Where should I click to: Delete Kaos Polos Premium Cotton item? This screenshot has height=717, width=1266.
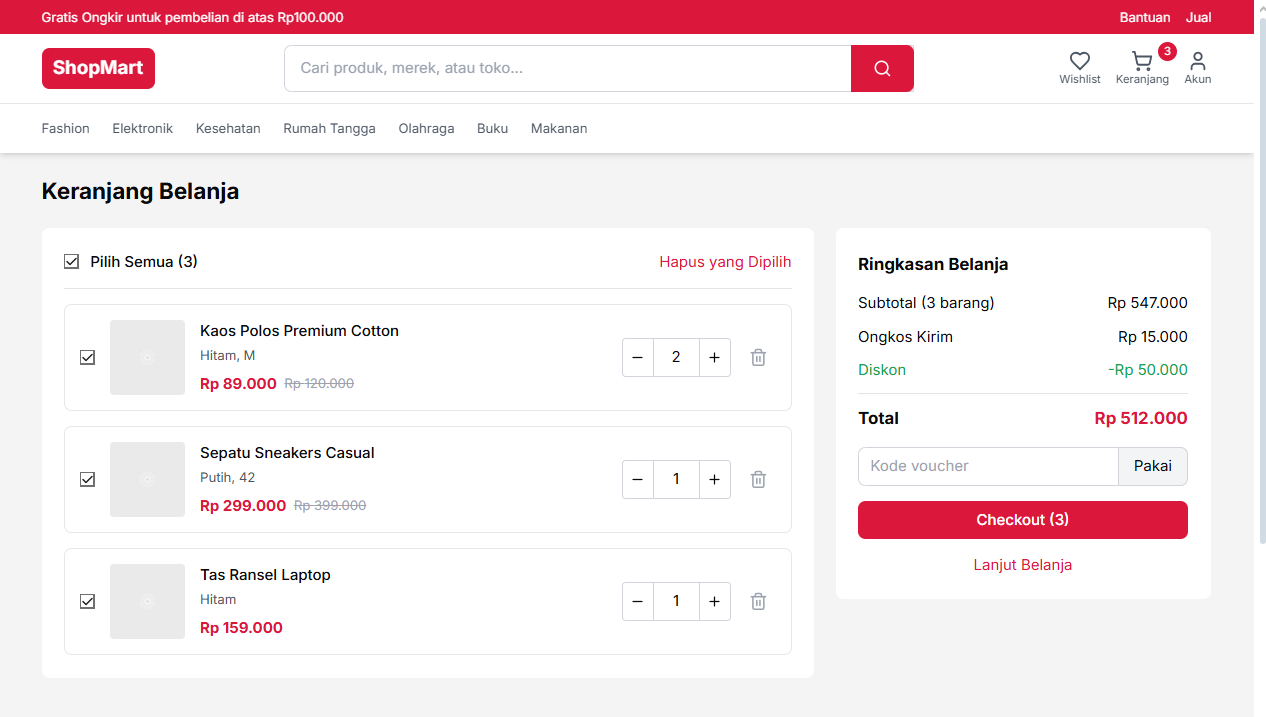pyautogui.click(x=758, y=357)
